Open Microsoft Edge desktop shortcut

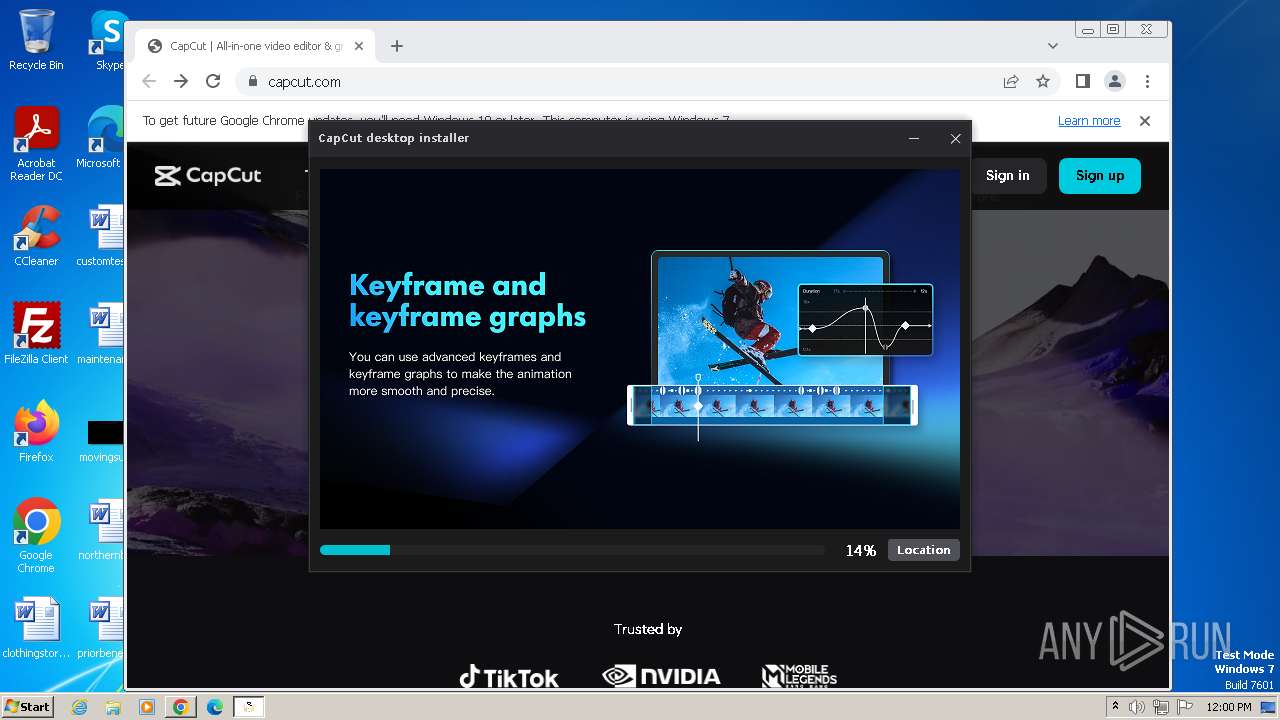coord(101,138)
